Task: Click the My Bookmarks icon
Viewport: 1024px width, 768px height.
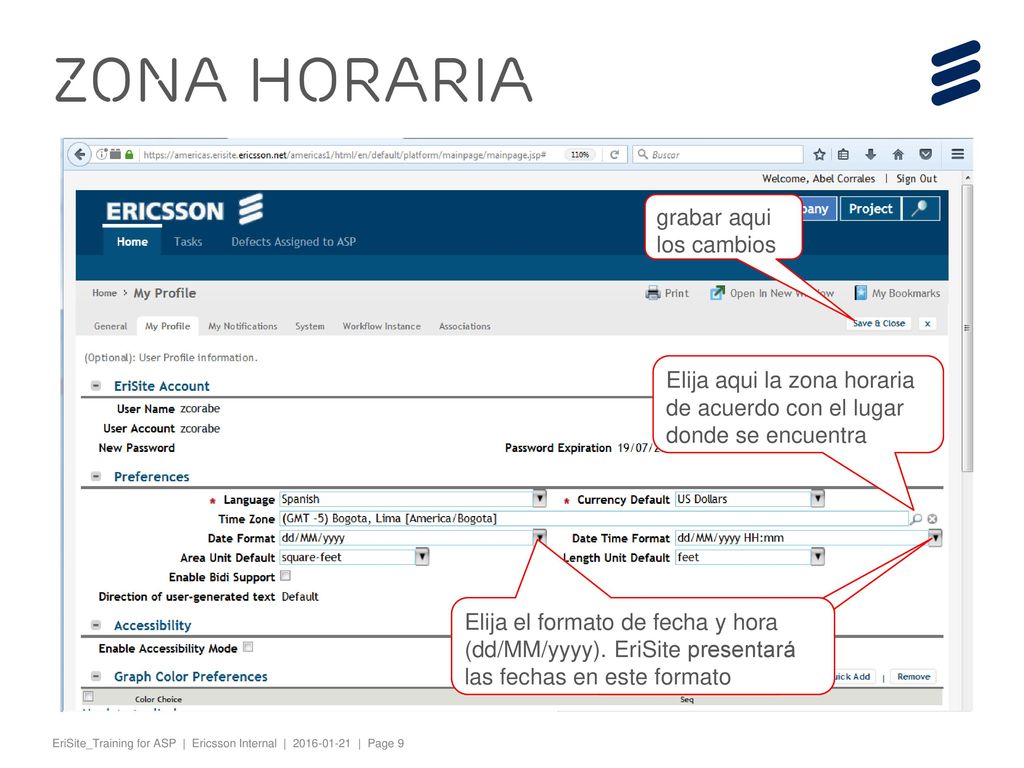Action: 861,293
